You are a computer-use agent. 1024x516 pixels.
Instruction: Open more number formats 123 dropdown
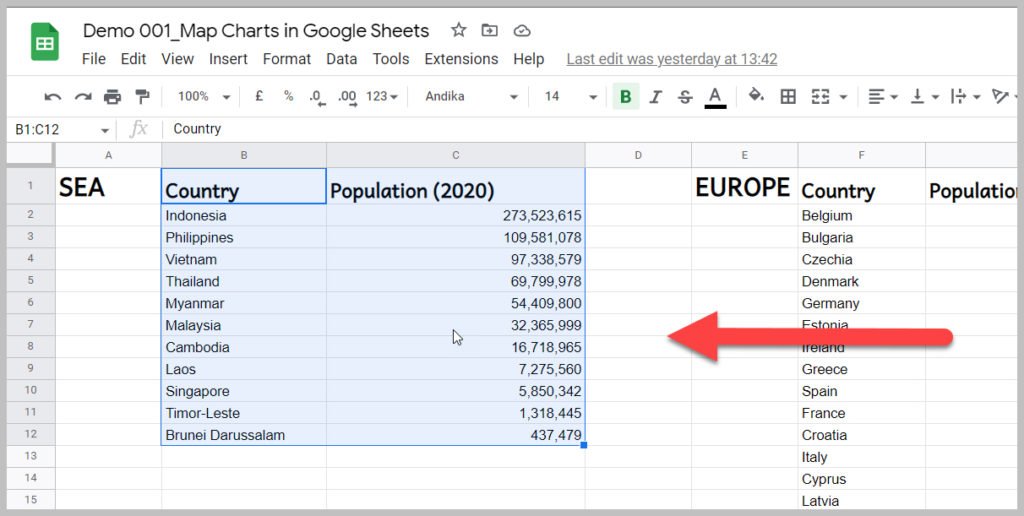click(382, 97)
